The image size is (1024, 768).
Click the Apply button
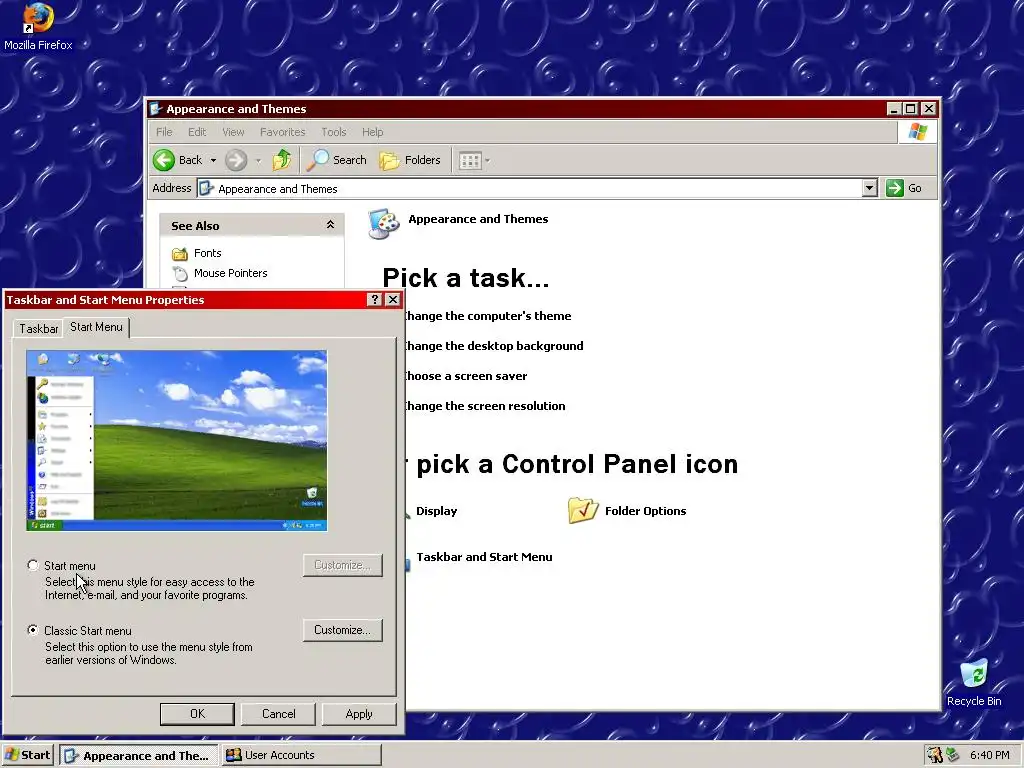point(359,714)
